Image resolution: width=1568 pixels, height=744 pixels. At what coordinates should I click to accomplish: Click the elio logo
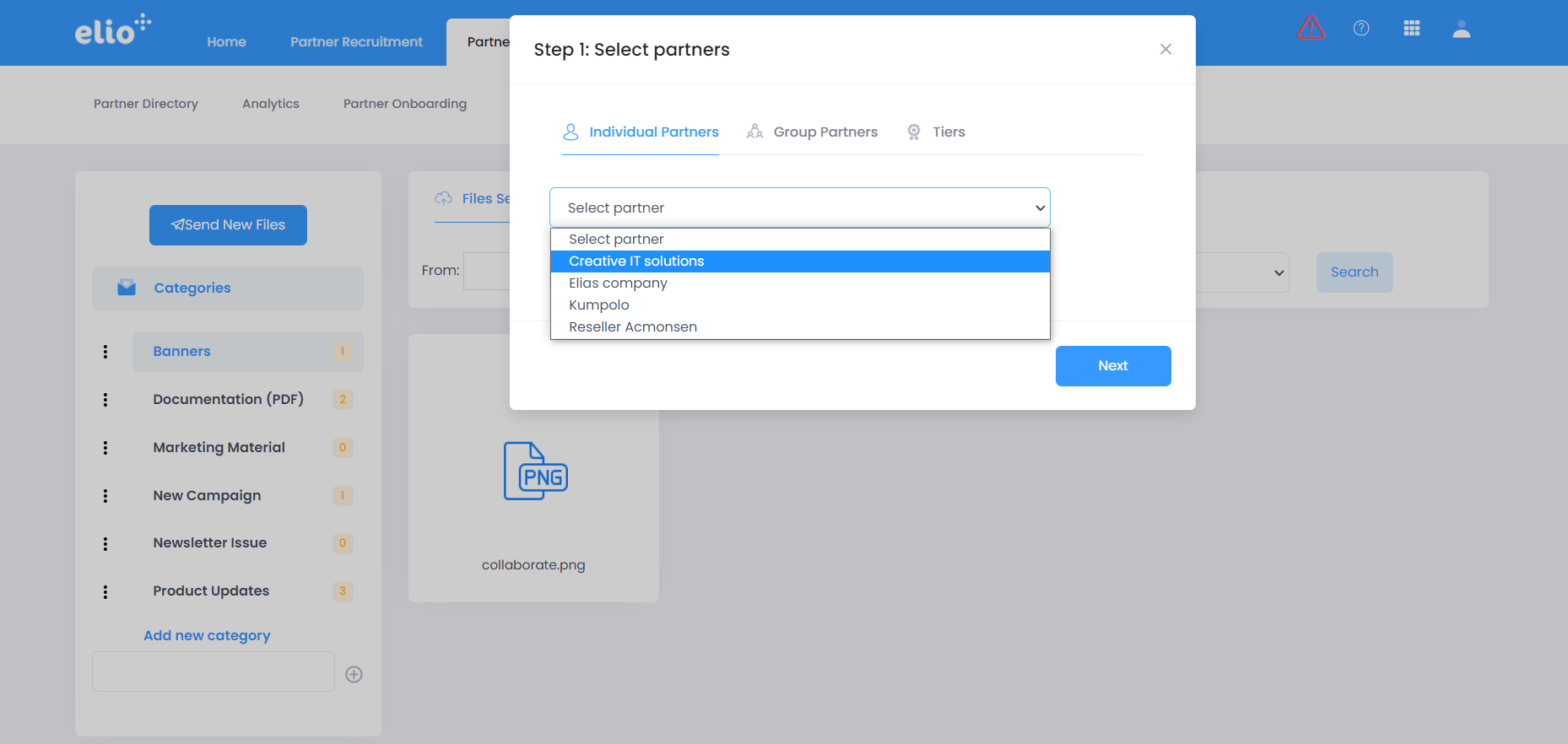[113, 30]
